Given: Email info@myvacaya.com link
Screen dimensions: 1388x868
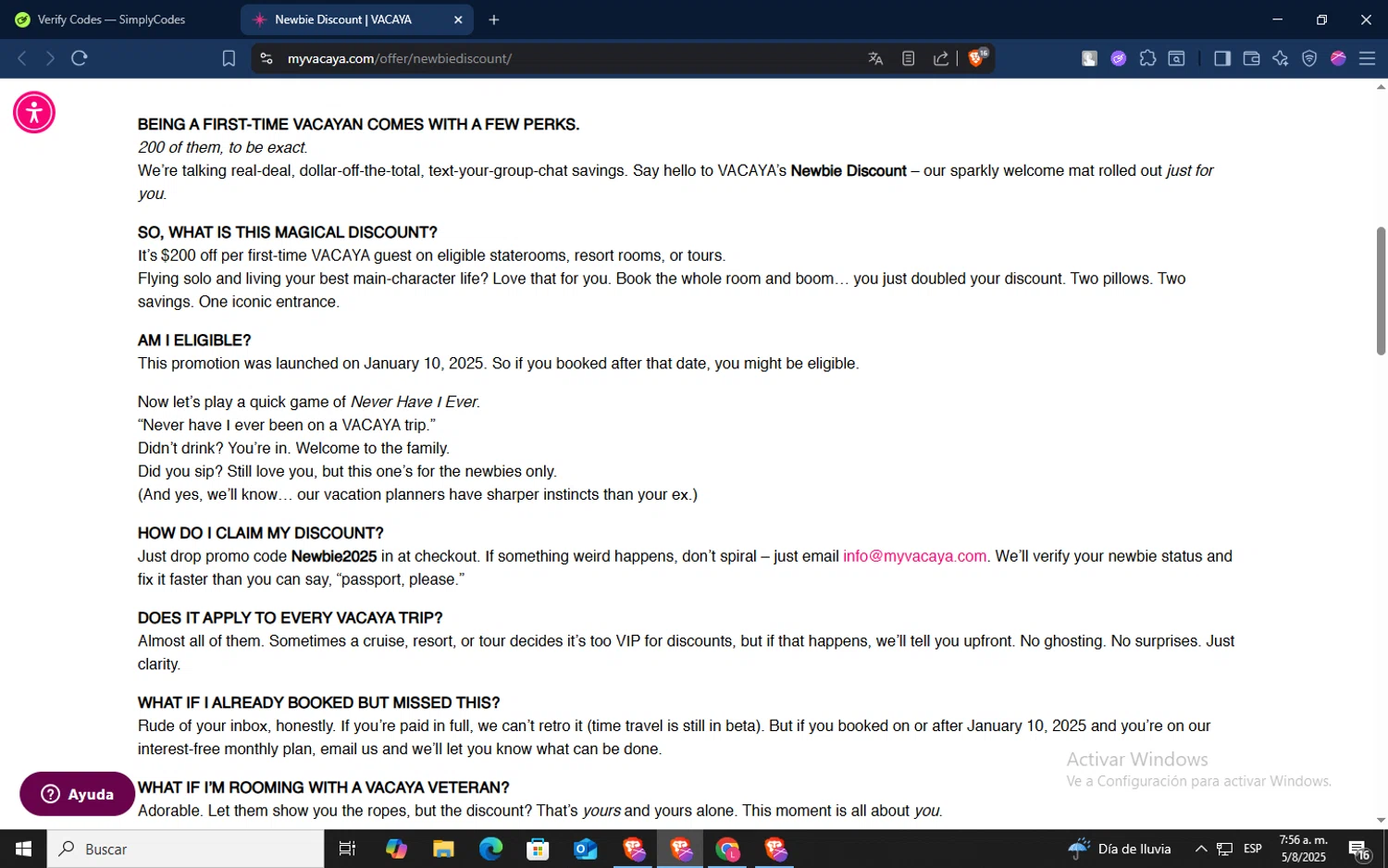Looking at the screenshot, I should 914,556.
